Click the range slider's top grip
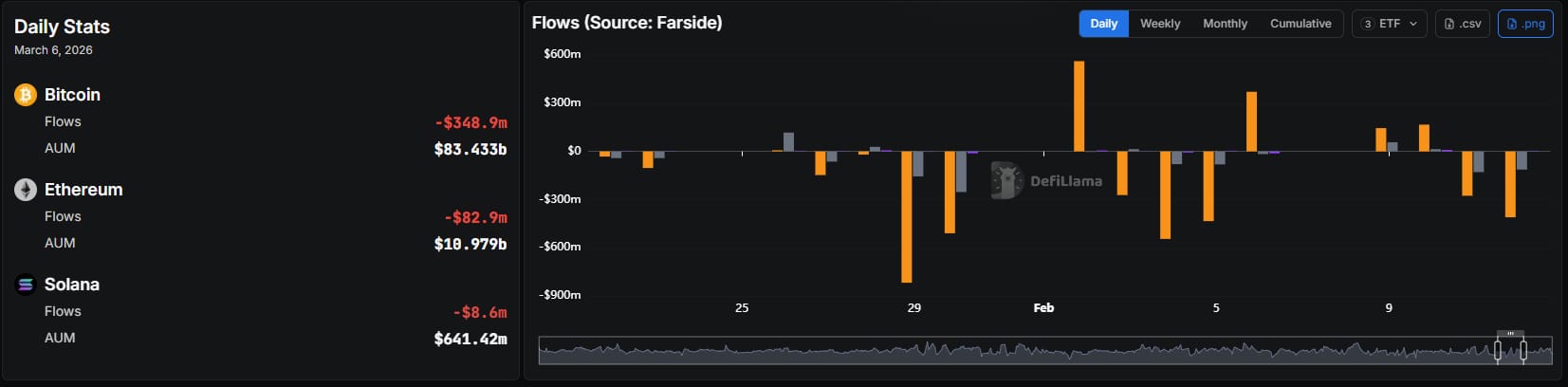 [x=1510, y=333]
